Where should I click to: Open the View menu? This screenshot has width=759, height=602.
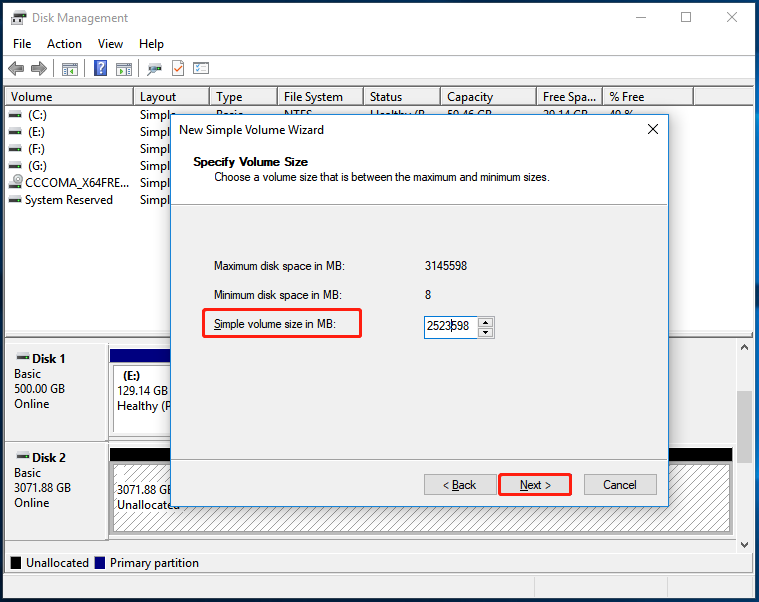(110, 44)
